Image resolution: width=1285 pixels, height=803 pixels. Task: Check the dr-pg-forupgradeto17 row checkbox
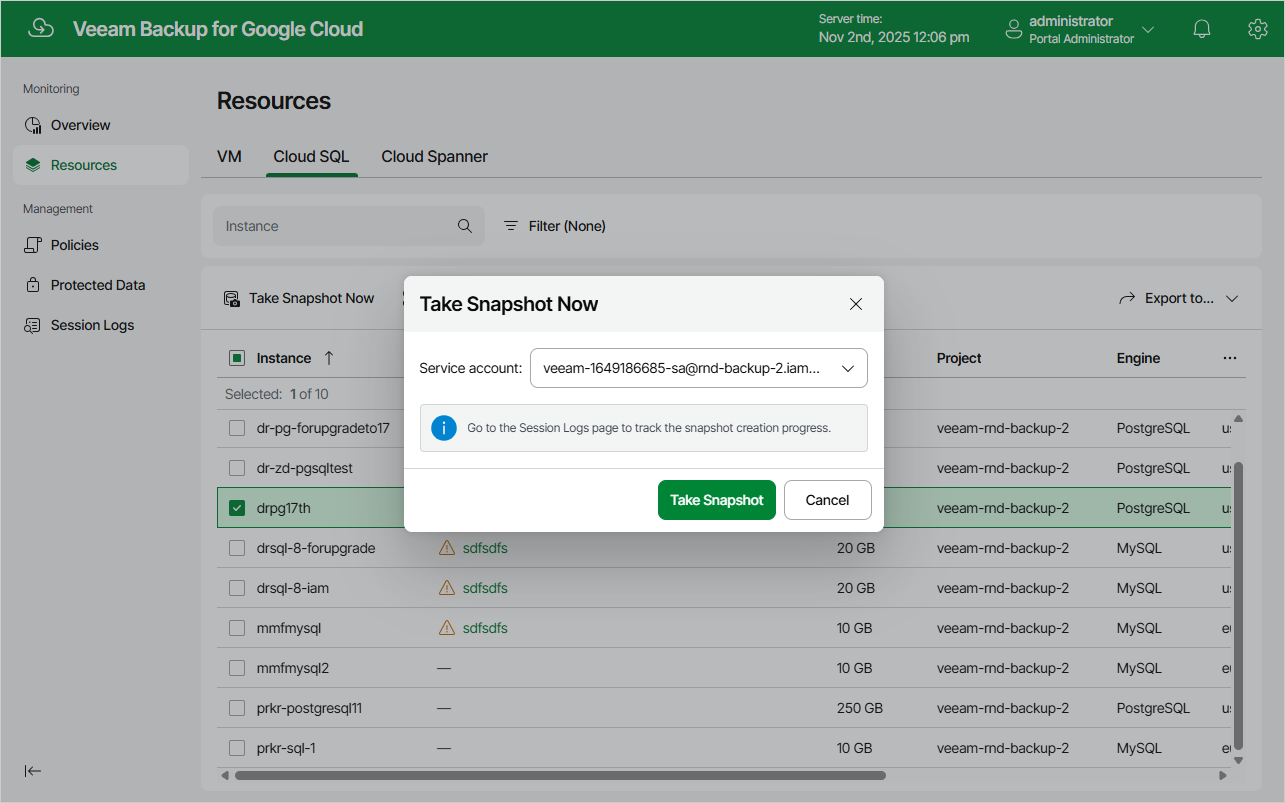pos(237,428)
